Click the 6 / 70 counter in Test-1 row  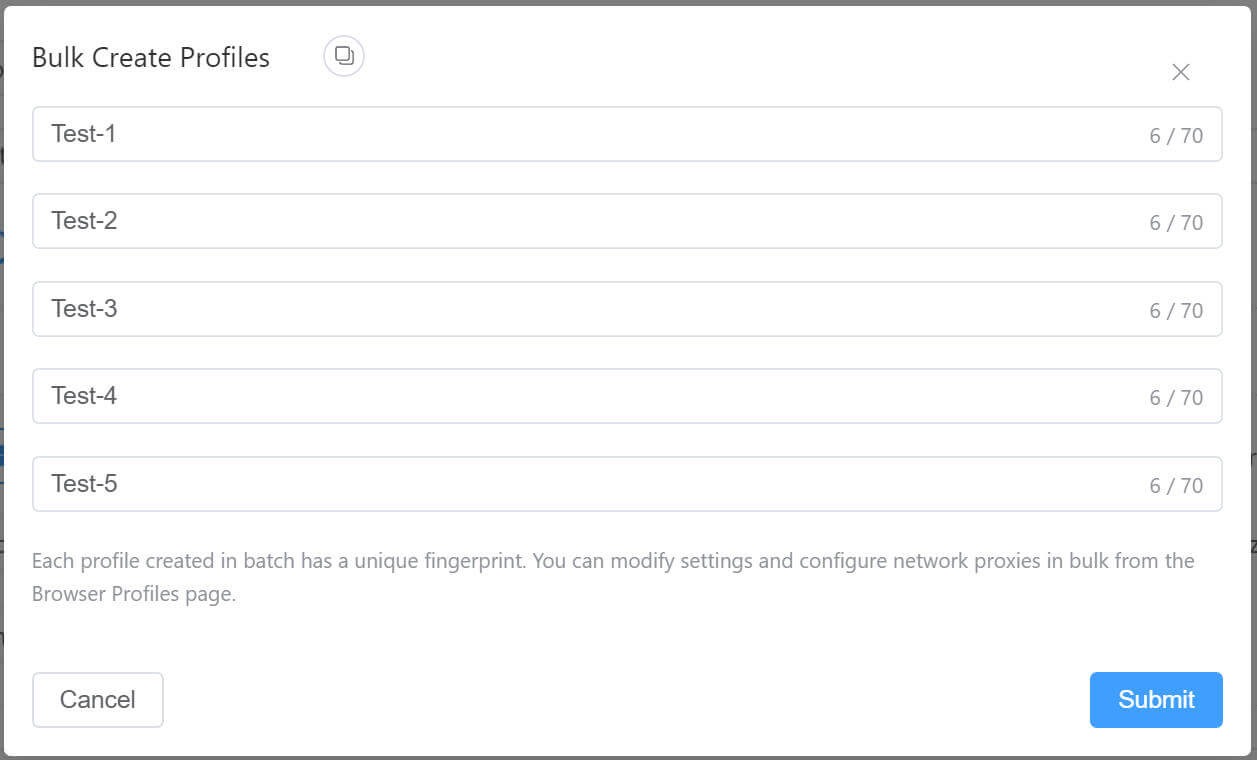(x=1175, y=136)
